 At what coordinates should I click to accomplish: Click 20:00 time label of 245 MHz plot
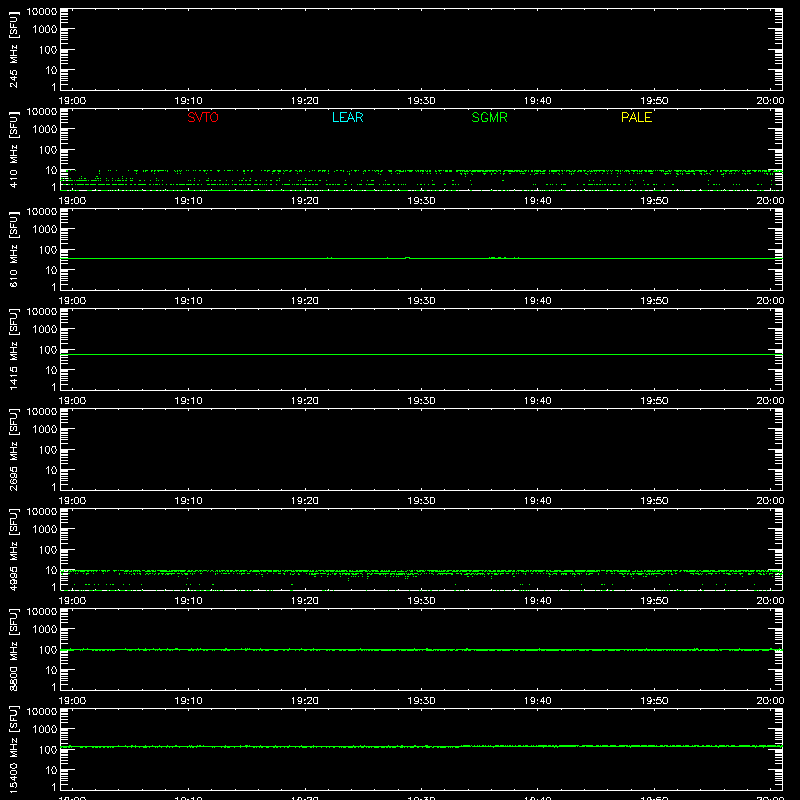pyautogui.click(x=770, y=101)
